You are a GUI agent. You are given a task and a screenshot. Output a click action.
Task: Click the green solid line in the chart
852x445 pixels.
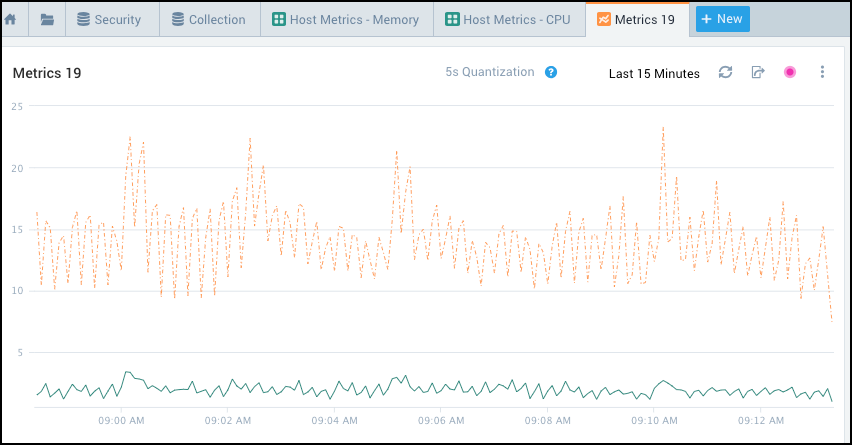(x=400, y=379)
